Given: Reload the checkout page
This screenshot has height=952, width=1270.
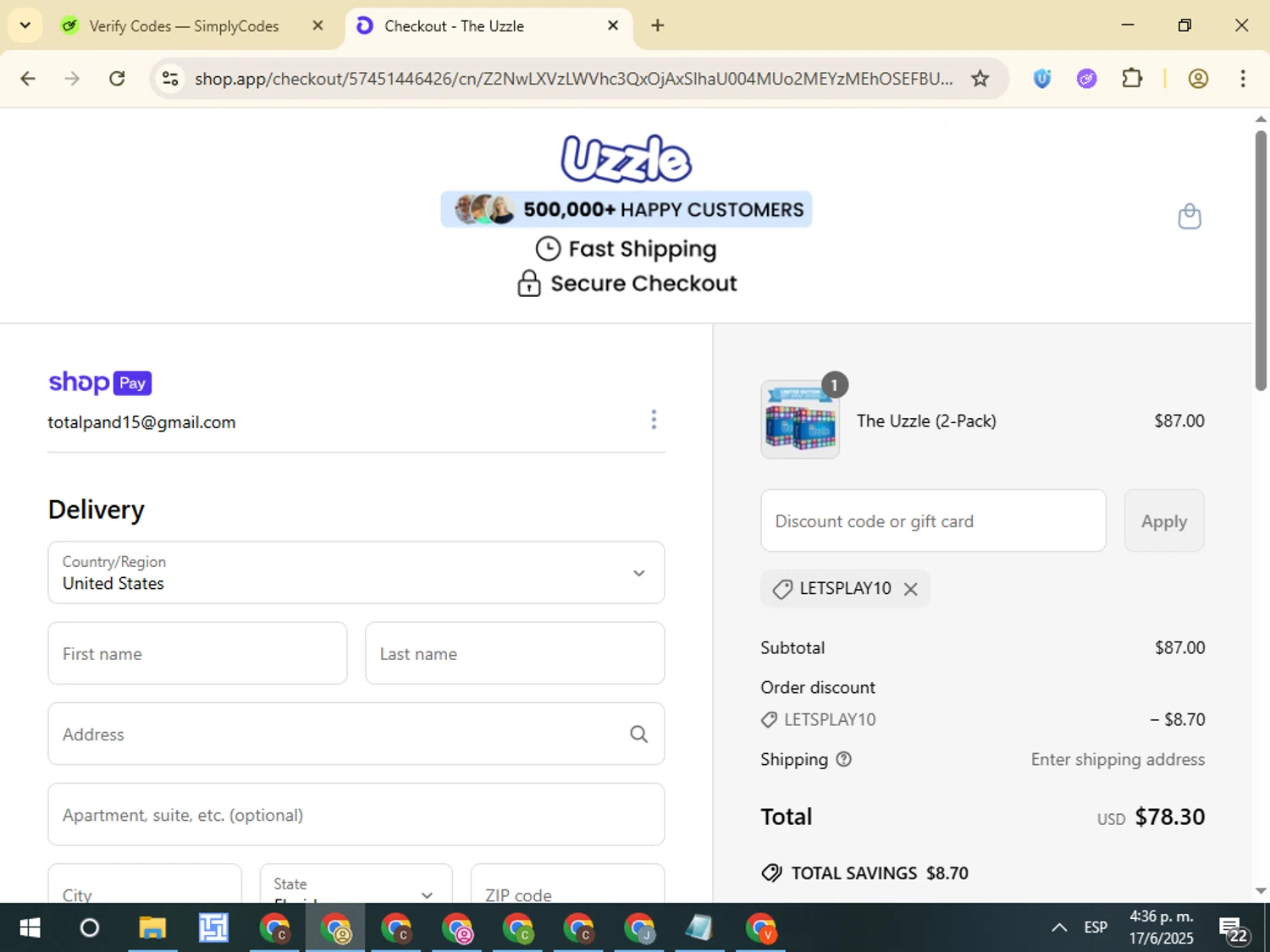Looking at the screenshot, I should (x=117, y=79).
